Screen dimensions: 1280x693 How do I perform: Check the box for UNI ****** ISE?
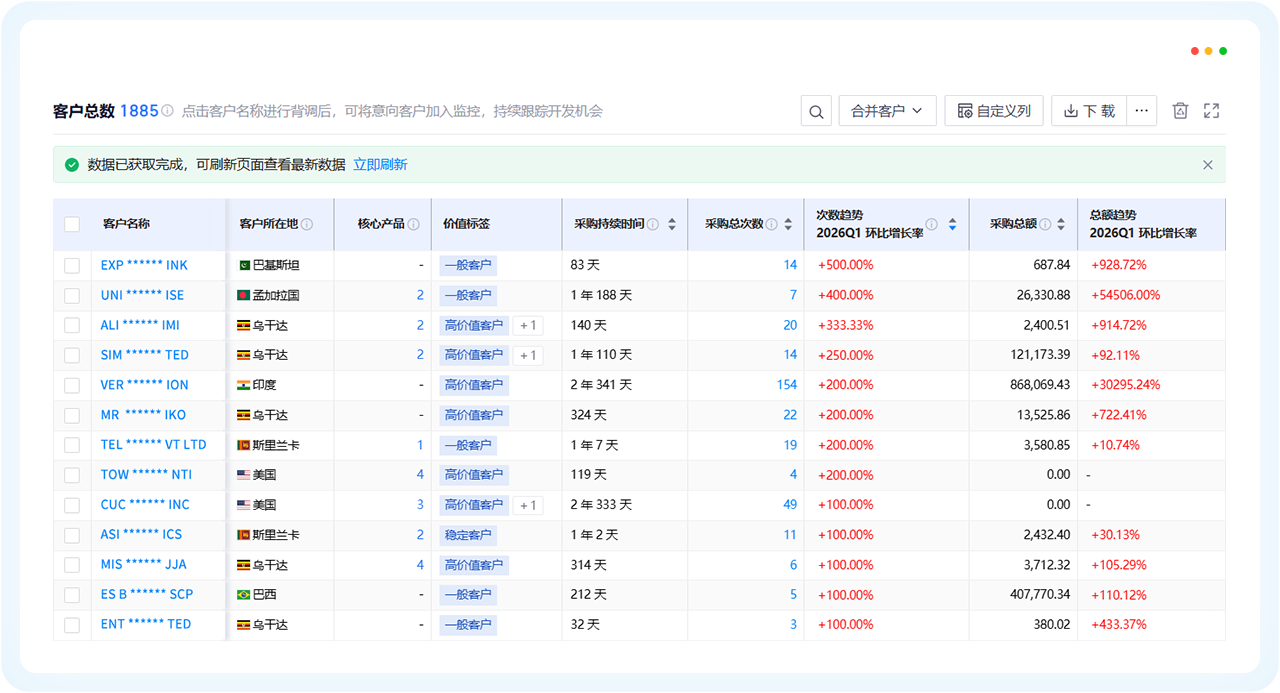click(72, 295)
